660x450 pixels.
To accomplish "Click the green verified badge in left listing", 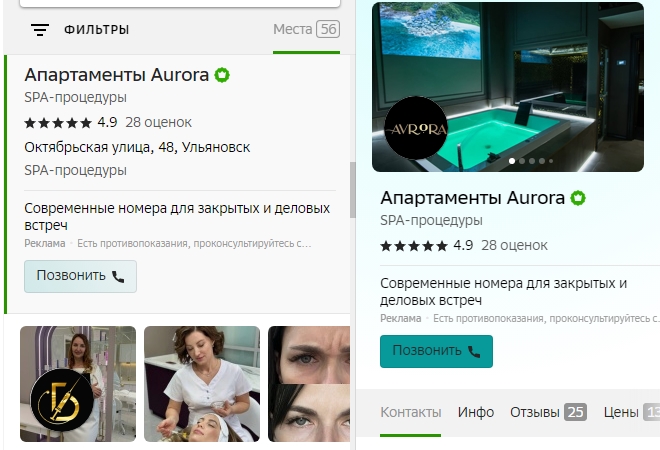I will [222, 75].
